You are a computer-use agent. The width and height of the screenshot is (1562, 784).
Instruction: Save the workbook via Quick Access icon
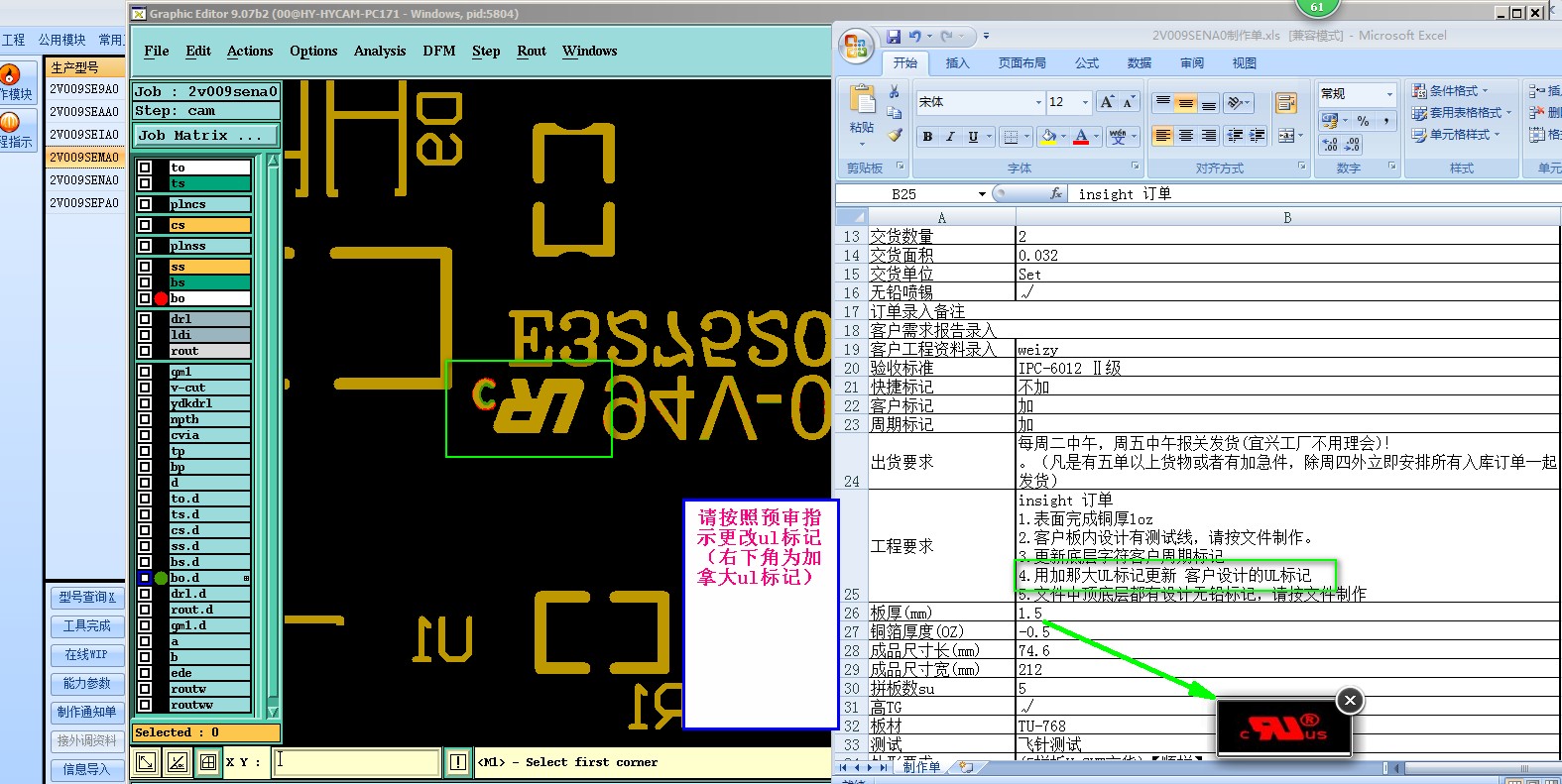(x=894, y=37)
